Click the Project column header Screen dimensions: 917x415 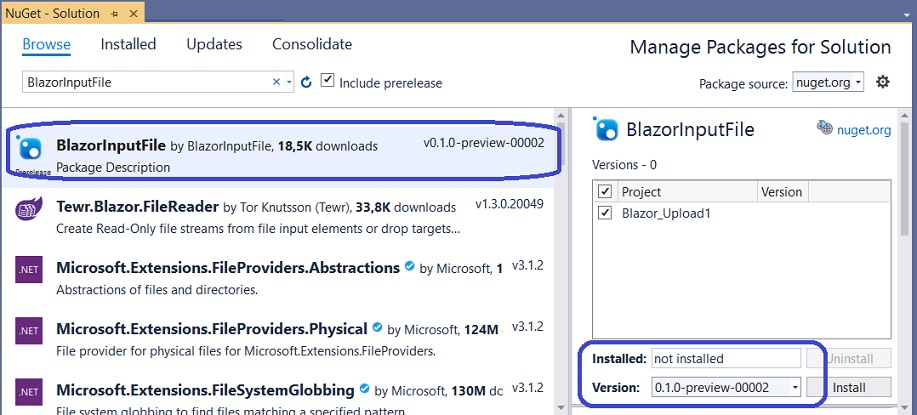687,192
